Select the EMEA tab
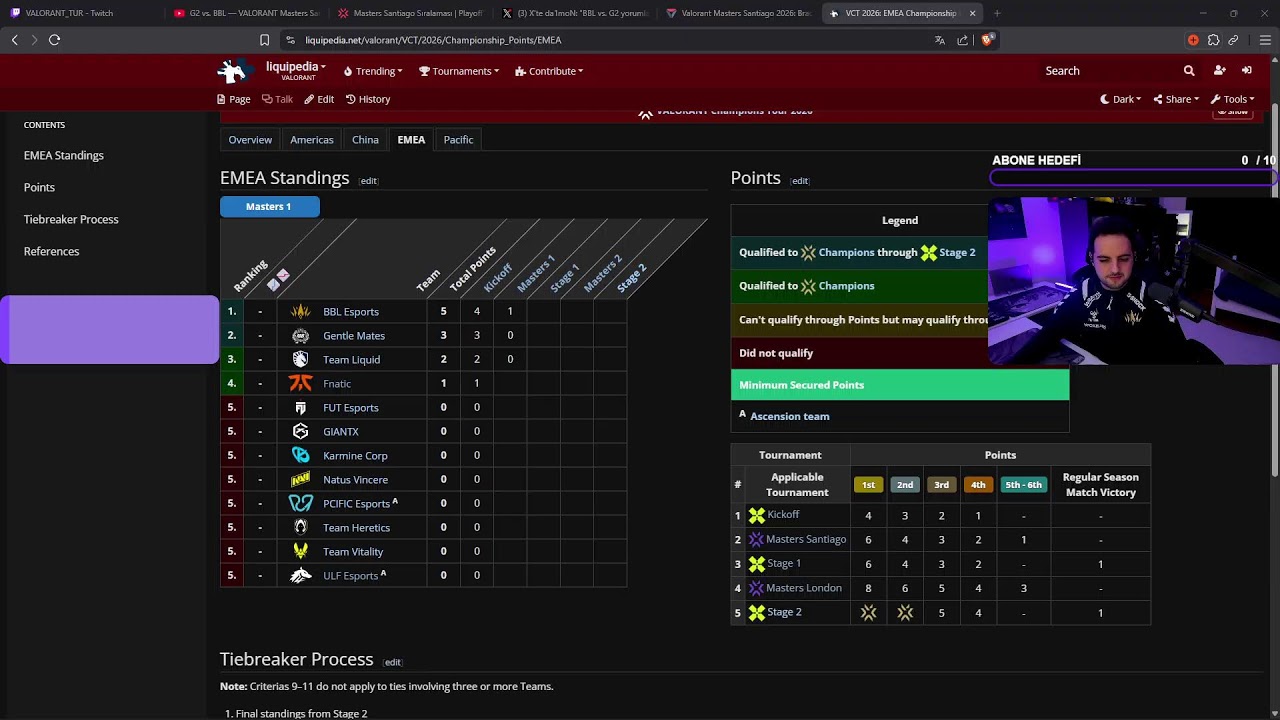The image size is (1280, 720). point(411,140)
